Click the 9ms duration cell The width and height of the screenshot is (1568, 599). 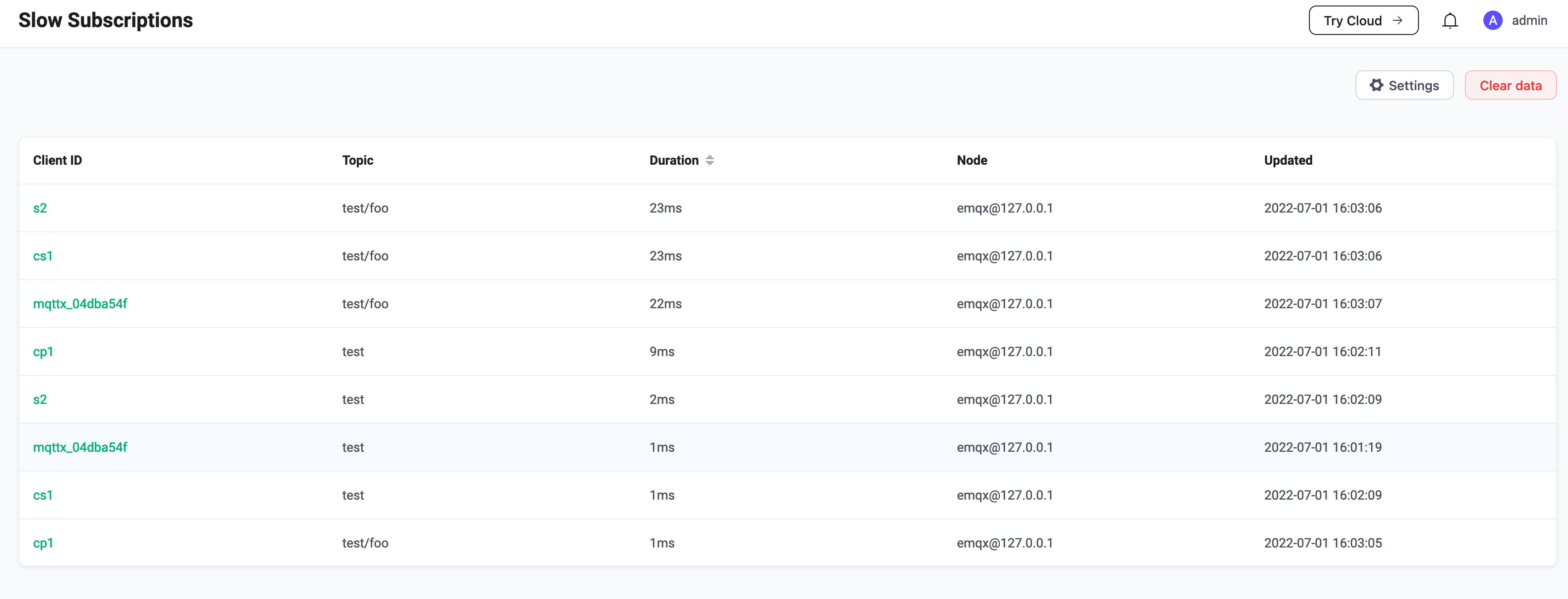coord(662,352)
